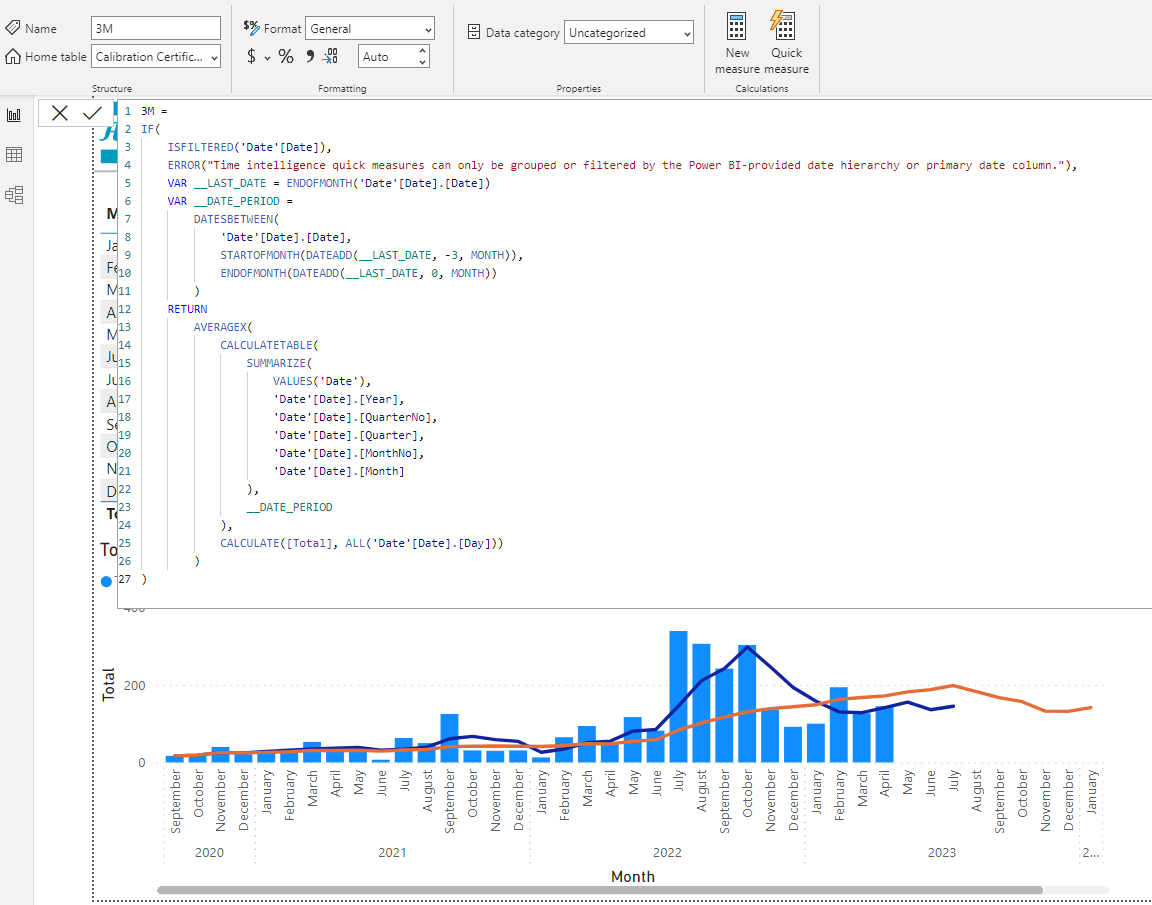Click the ISFILTERED function on line 3
This screenshot has height=905, width=1152.
(201, 147)
